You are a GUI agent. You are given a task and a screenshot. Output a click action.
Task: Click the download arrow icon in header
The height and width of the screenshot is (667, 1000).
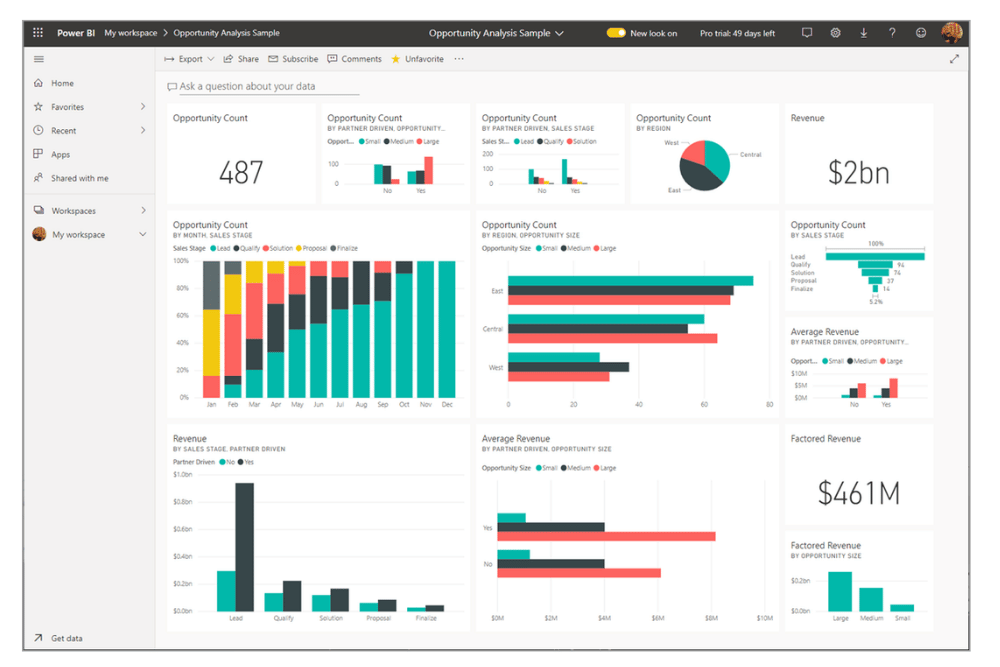tap(864, 33)
